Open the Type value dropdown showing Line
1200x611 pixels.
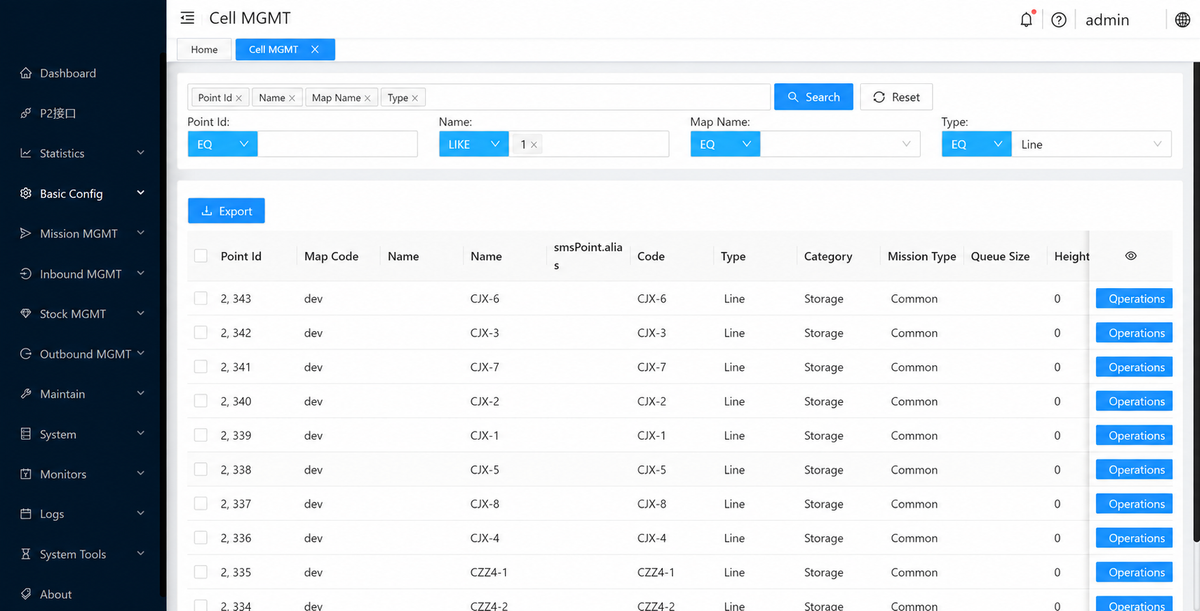point(1091,144)
